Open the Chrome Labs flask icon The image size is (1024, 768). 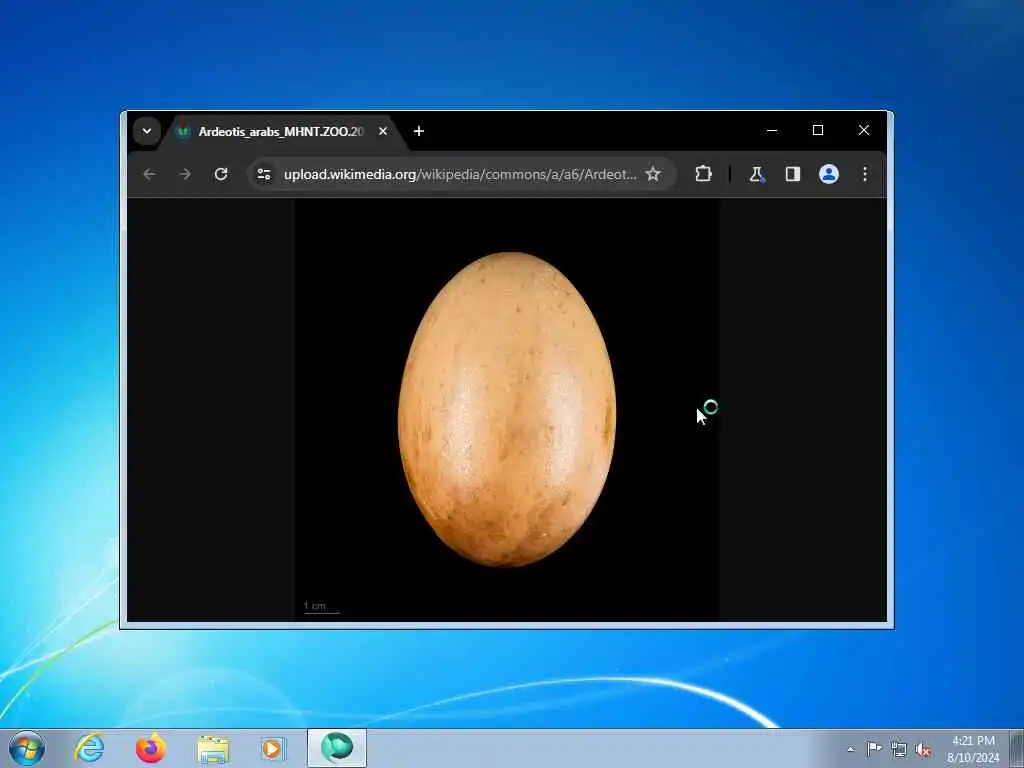click(756, 174)
